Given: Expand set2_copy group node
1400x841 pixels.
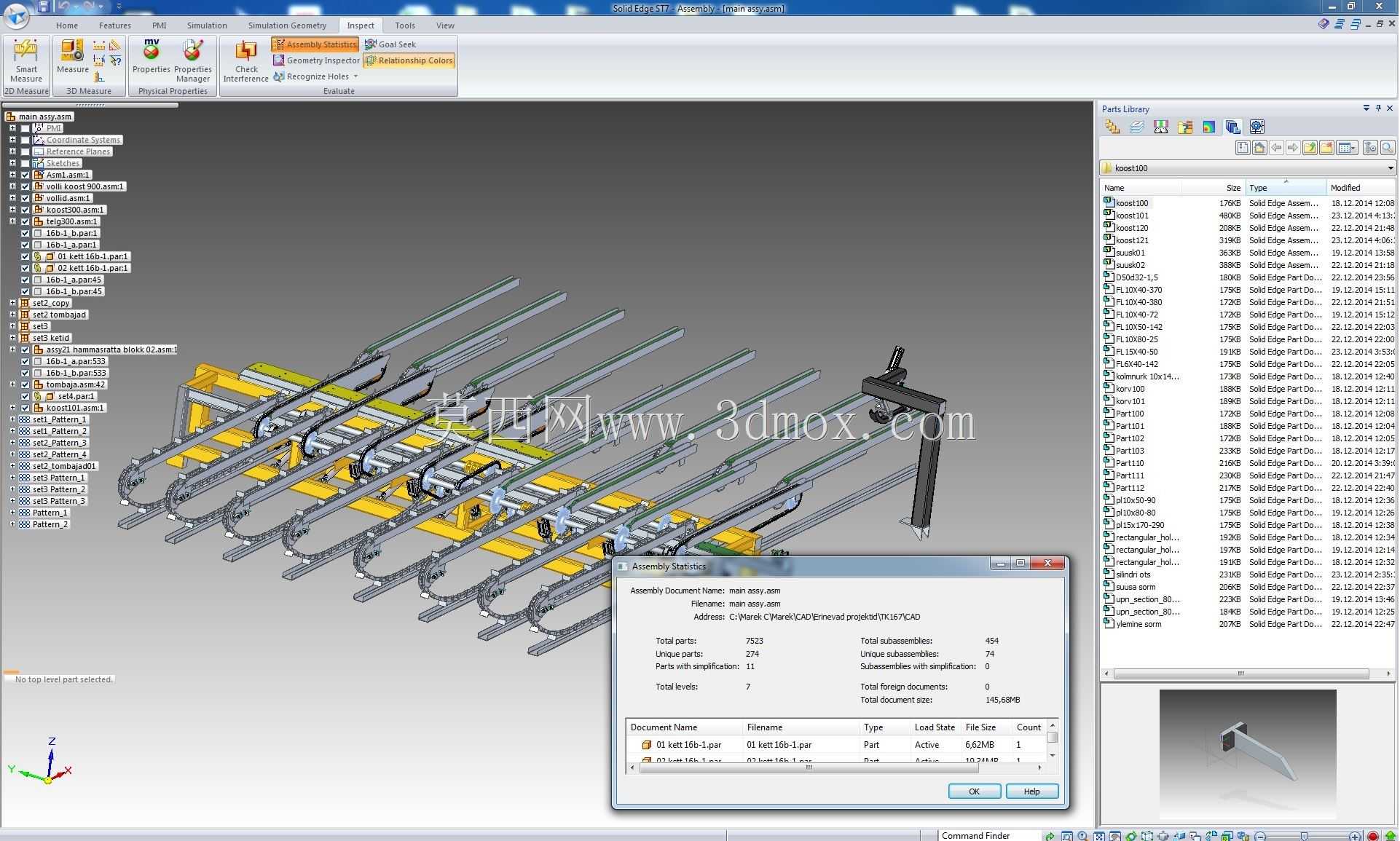Looking at the screenshot, I should tap(12, 303).
